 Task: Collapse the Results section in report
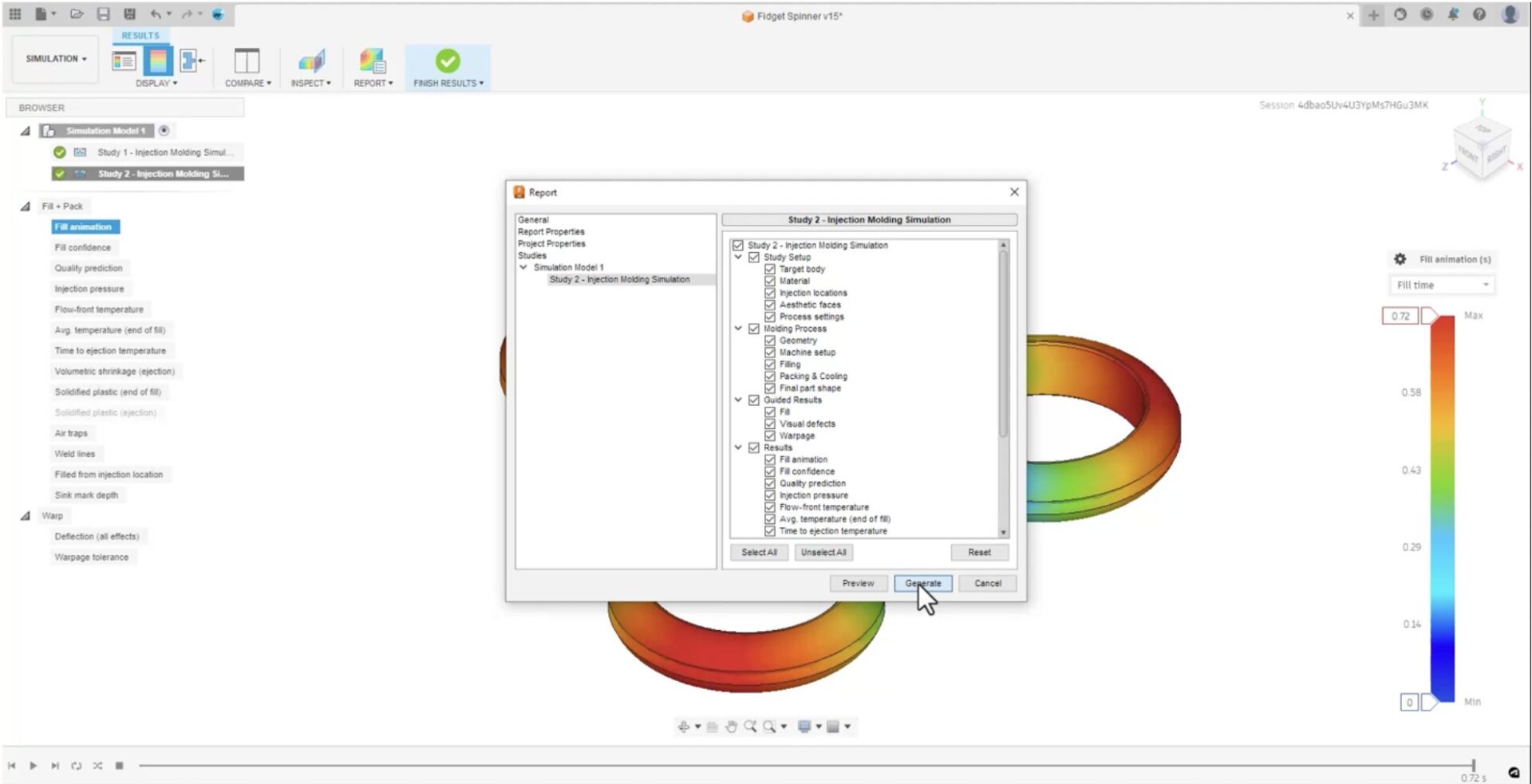[738, 447]
